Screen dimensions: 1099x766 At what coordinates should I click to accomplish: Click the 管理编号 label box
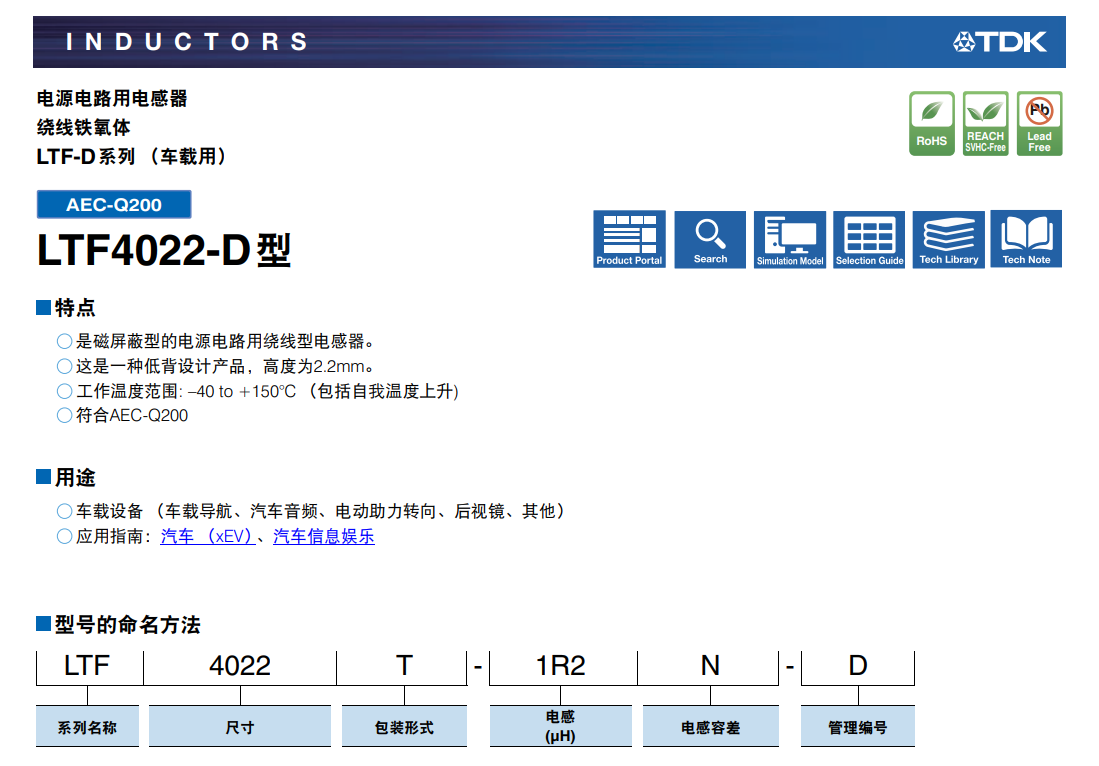[x=858, y=727]
